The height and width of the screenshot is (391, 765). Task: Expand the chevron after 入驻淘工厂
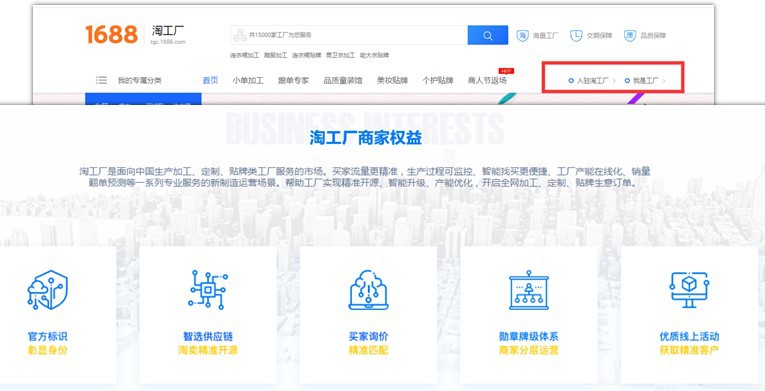click(x=614, y=81)
